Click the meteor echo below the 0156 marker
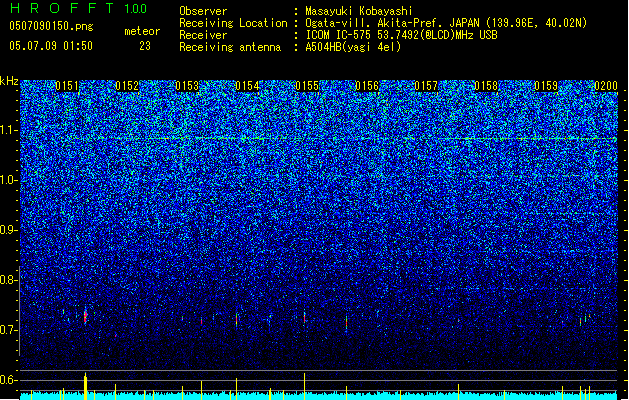This screenshot has height=400, width=629. tap(347, 322)
